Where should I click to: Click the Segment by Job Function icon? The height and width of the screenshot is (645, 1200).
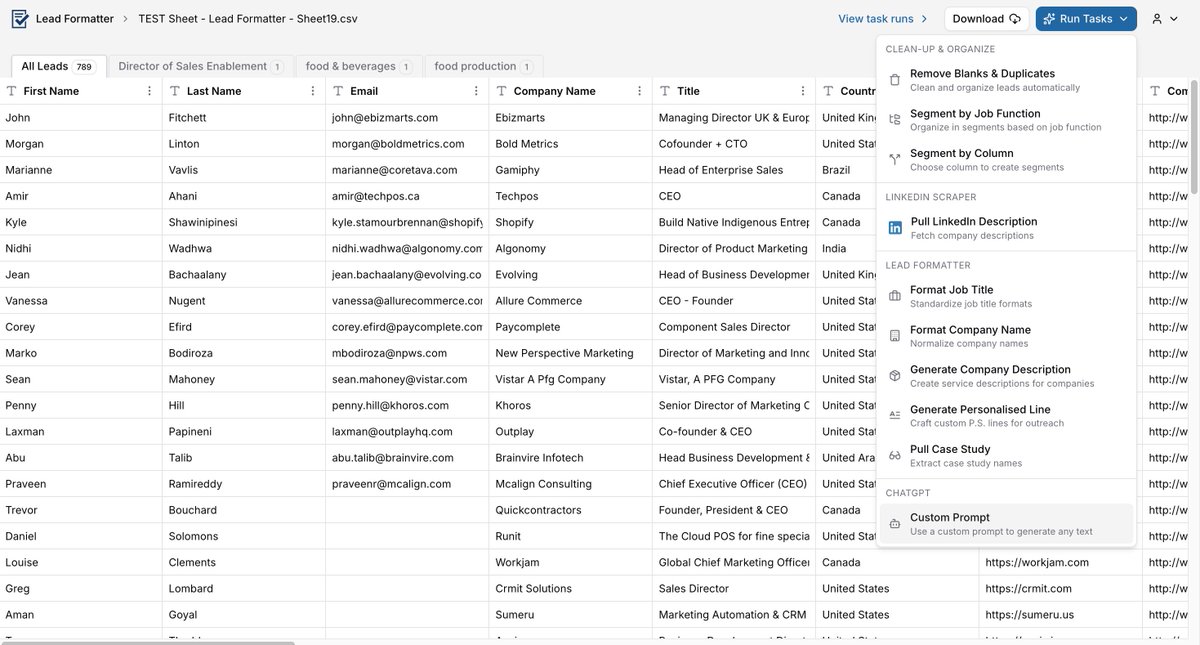(895, 120)
